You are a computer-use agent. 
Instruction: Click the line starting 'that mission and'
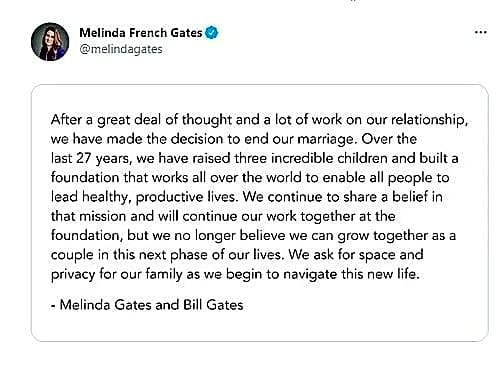click(x=223, y=216)
